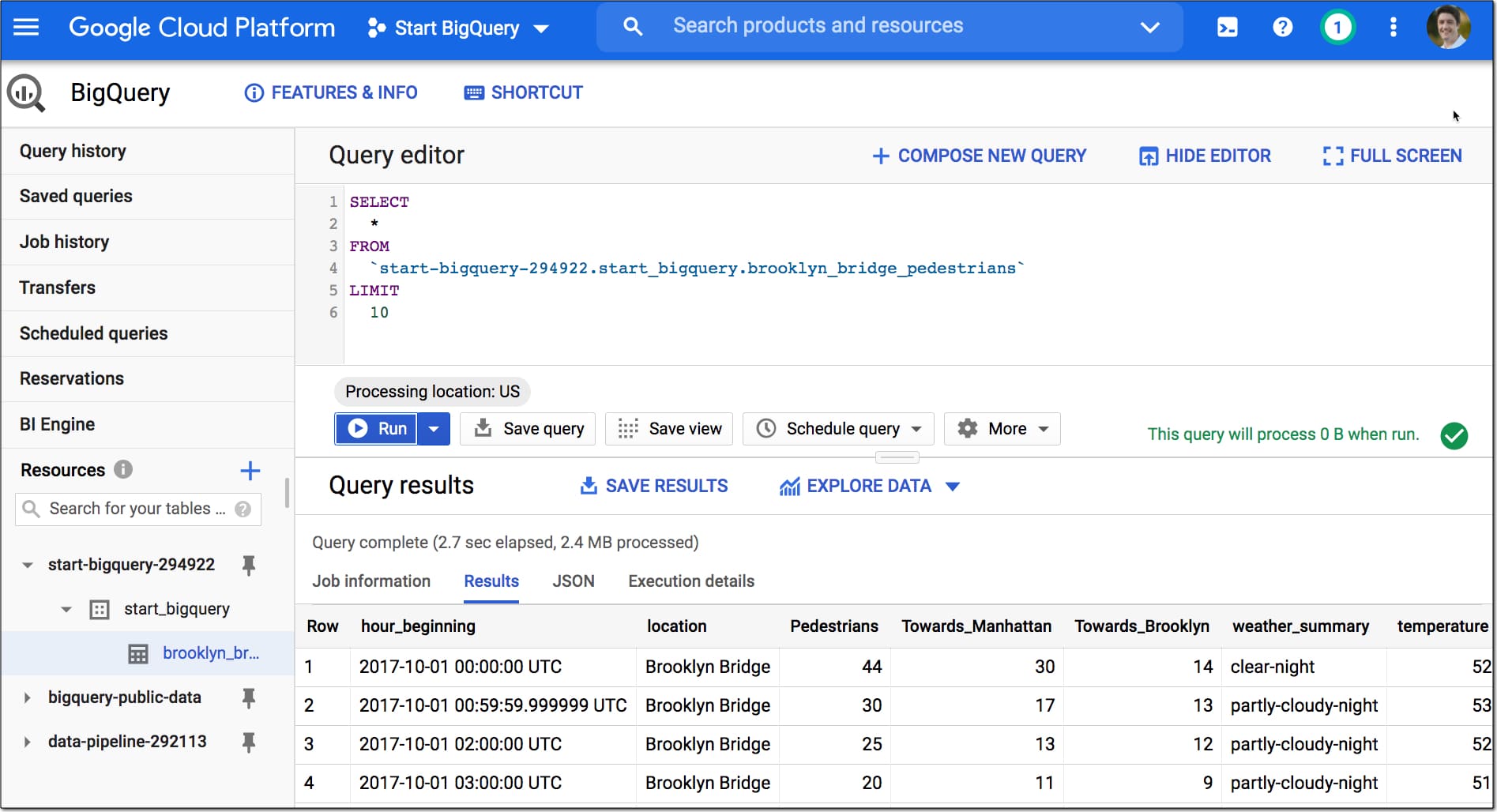Click 2017-10-01 02:00:00 UTC cell
The height and width of the screenshot is (812, 1497).
point(460,744)
